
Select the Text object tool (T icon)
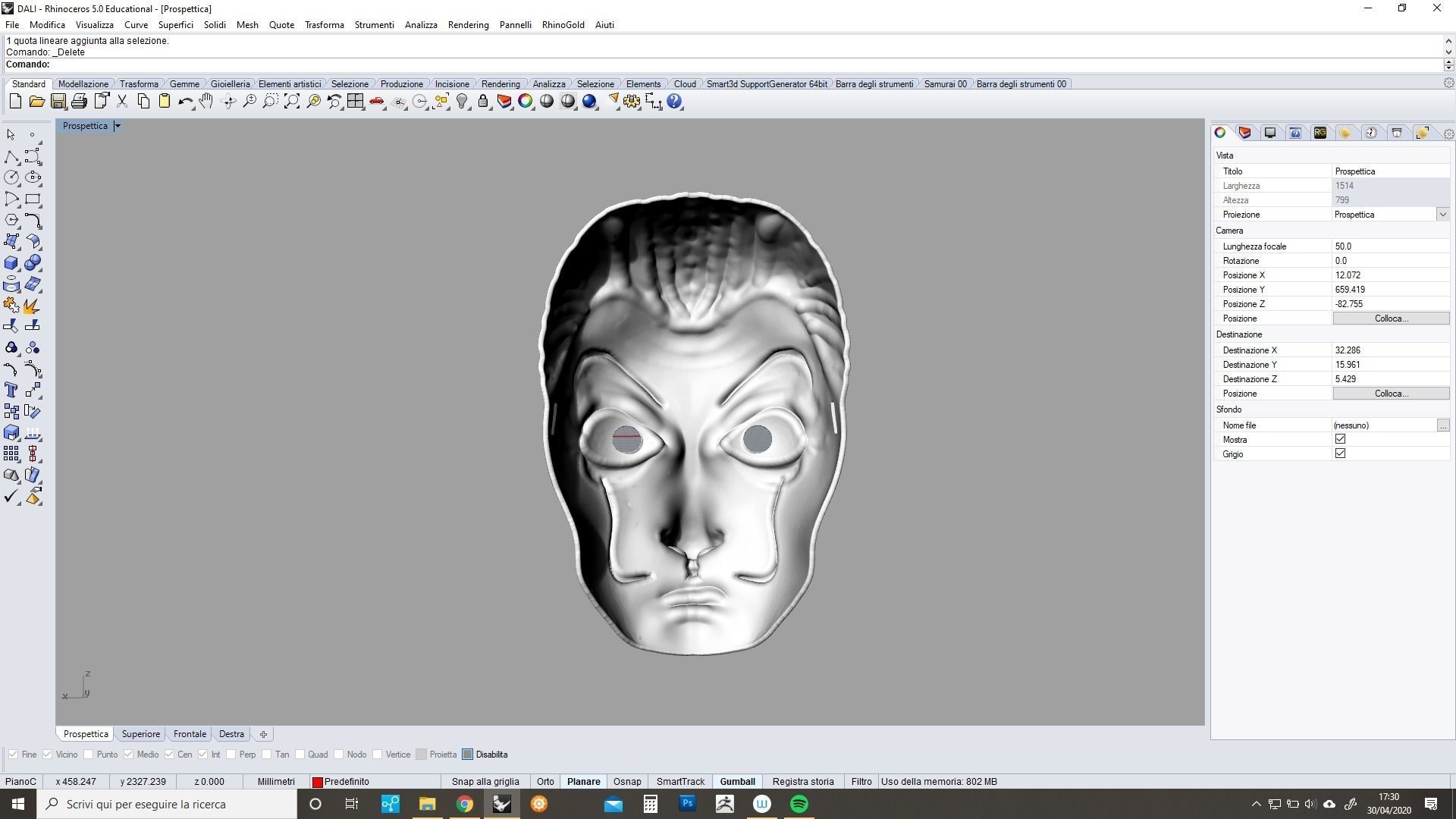tap(11, 390)
